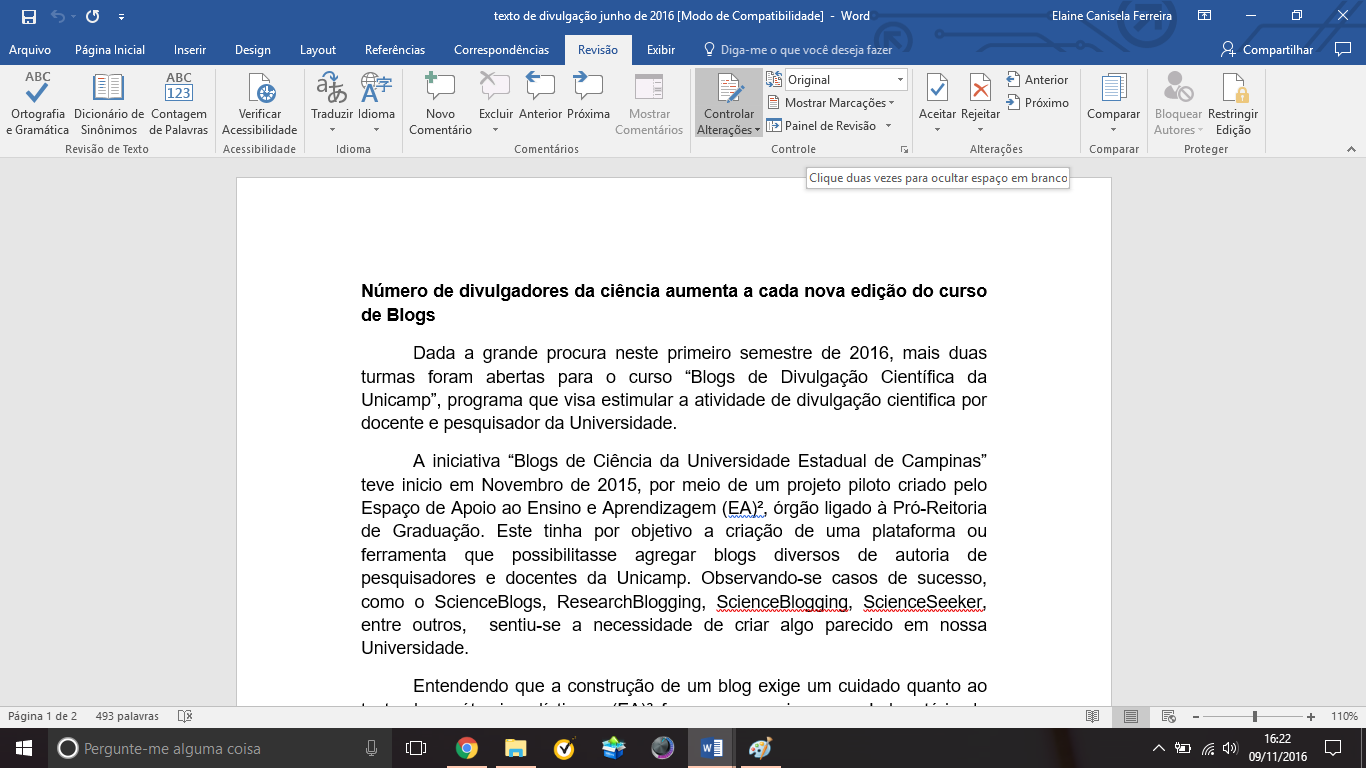Viewport: 1366px width, 768px height.
Task: Switch to Read Mode view
Action: pyautogui.click(x=1093, y=716)
